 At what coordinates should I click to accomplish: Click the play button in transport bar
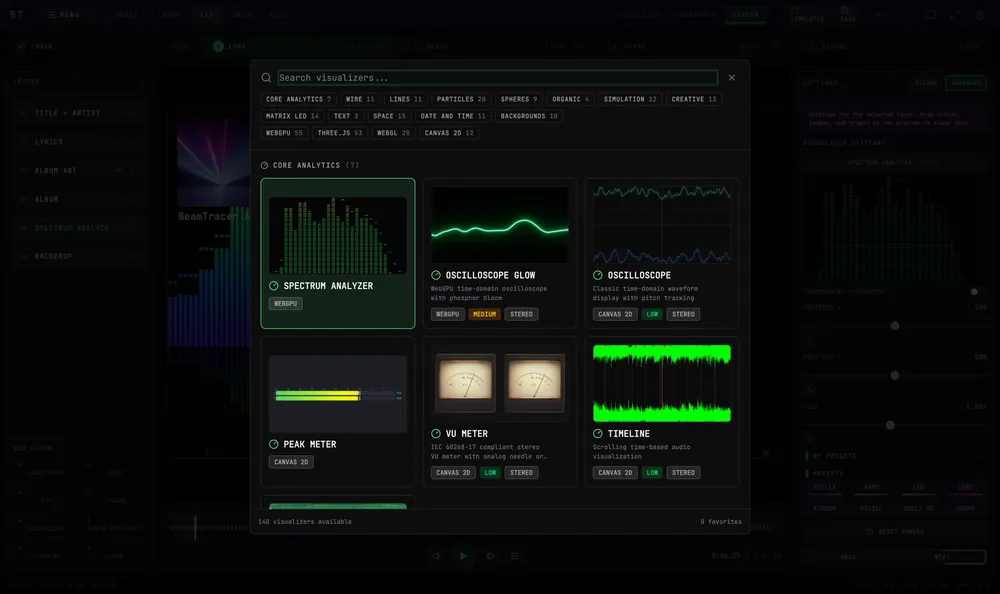tap(464, 556)
